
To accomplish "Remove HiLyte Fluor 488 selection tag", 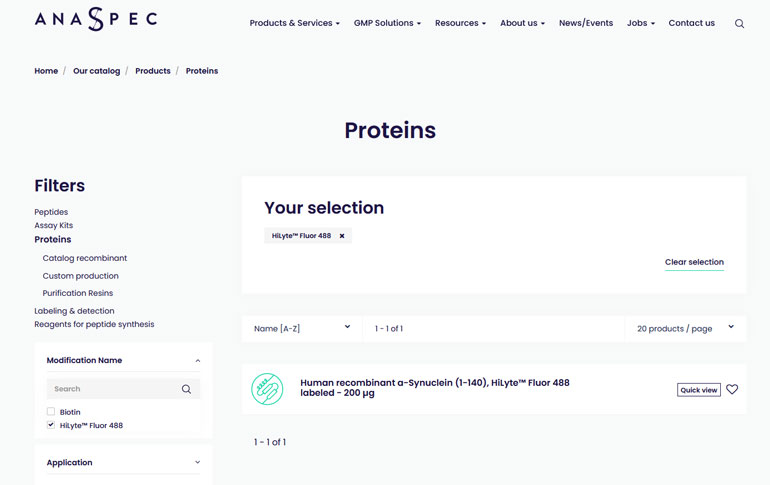I will [342, 236].
